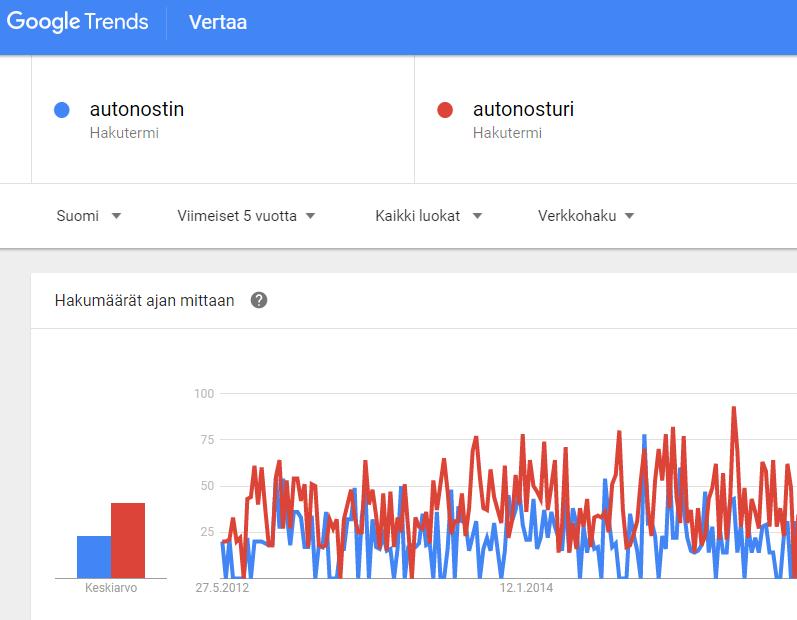Image resolution: width=797 pixels, height=620 pixels.
Task: Click the blue average bar for autonostin
Action: [x=94, y=557]
